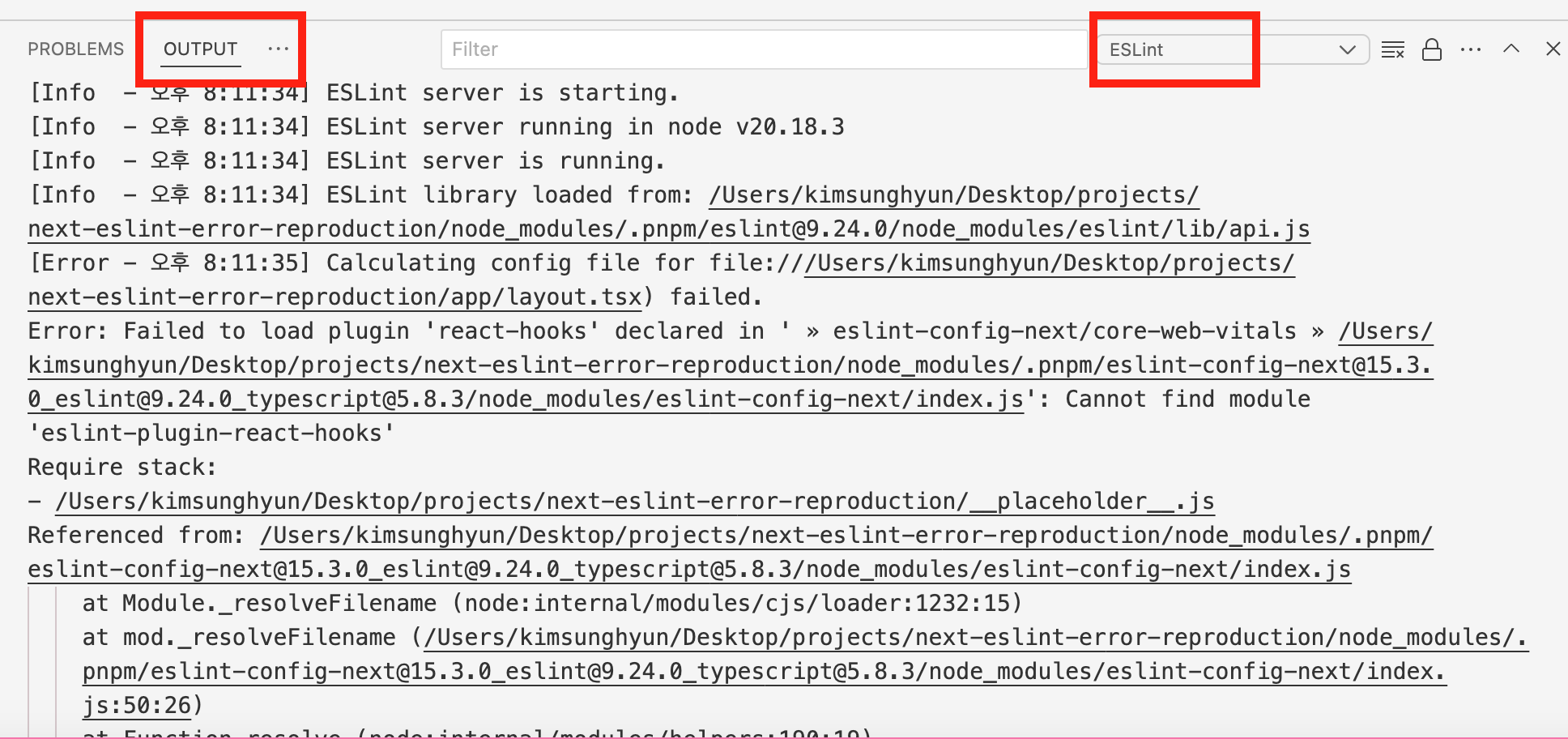Select the OUTPUT tab

pos(200,49)
